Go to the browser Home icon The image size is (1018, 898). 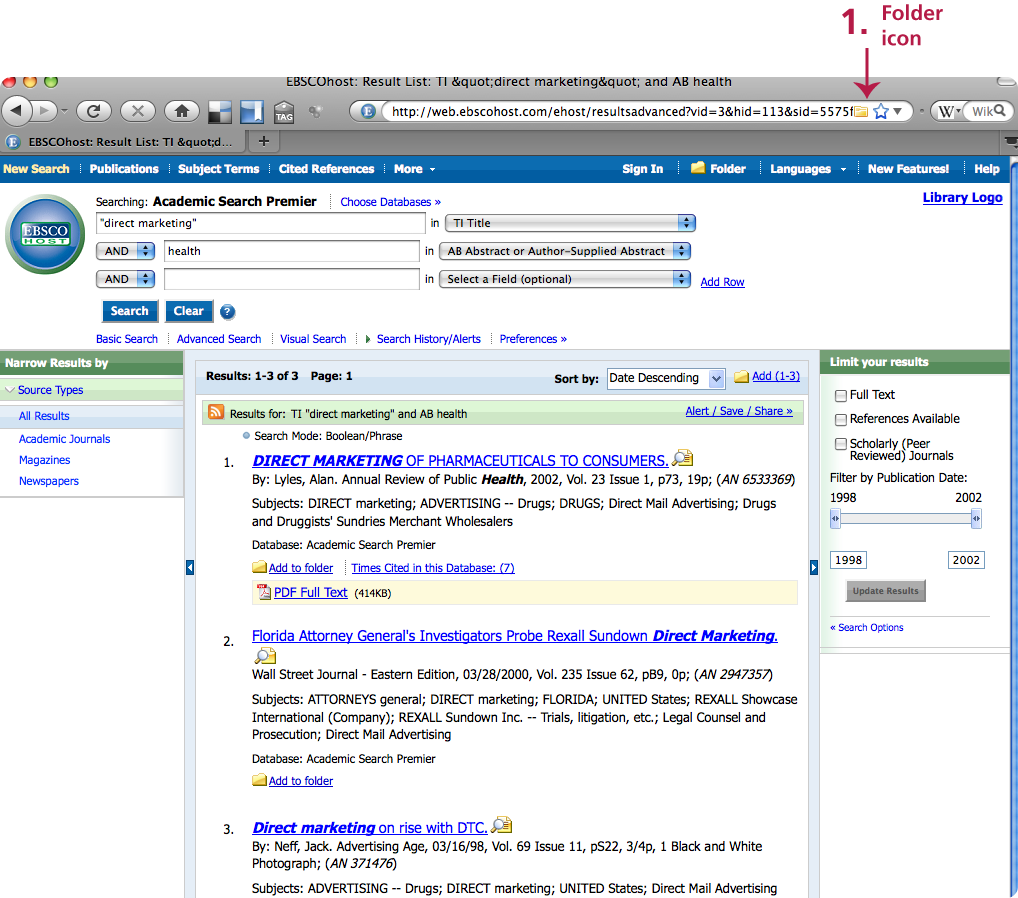tap(182, 111)
